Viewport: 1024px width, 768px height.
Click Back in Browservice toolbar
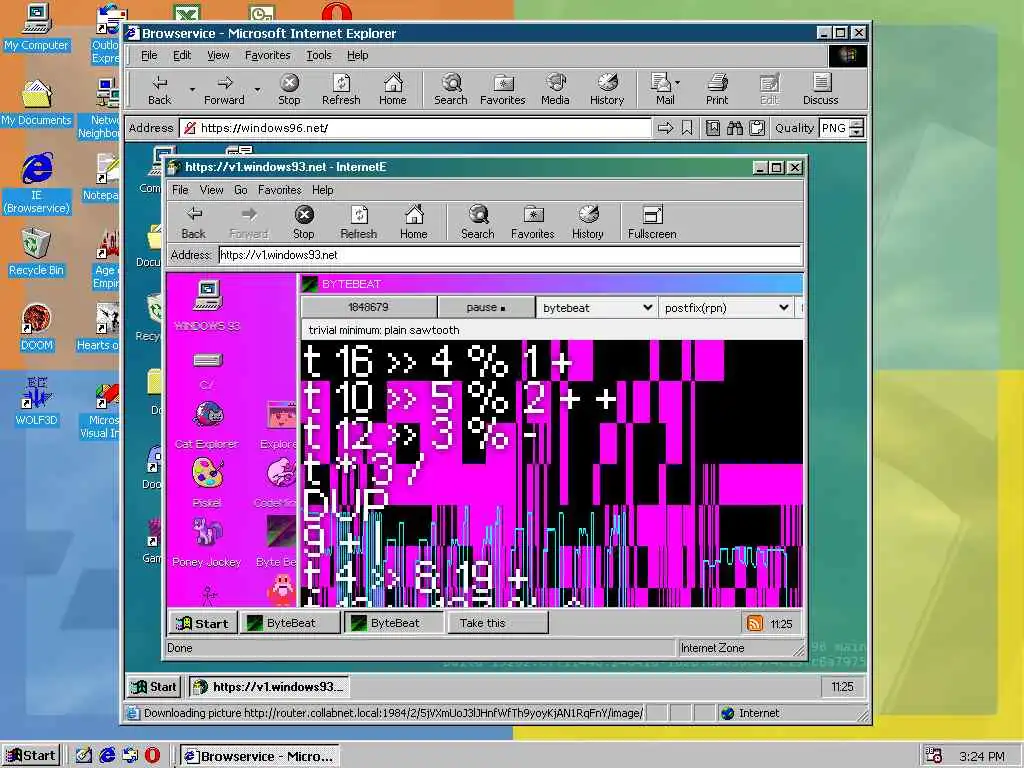[159, 90]
